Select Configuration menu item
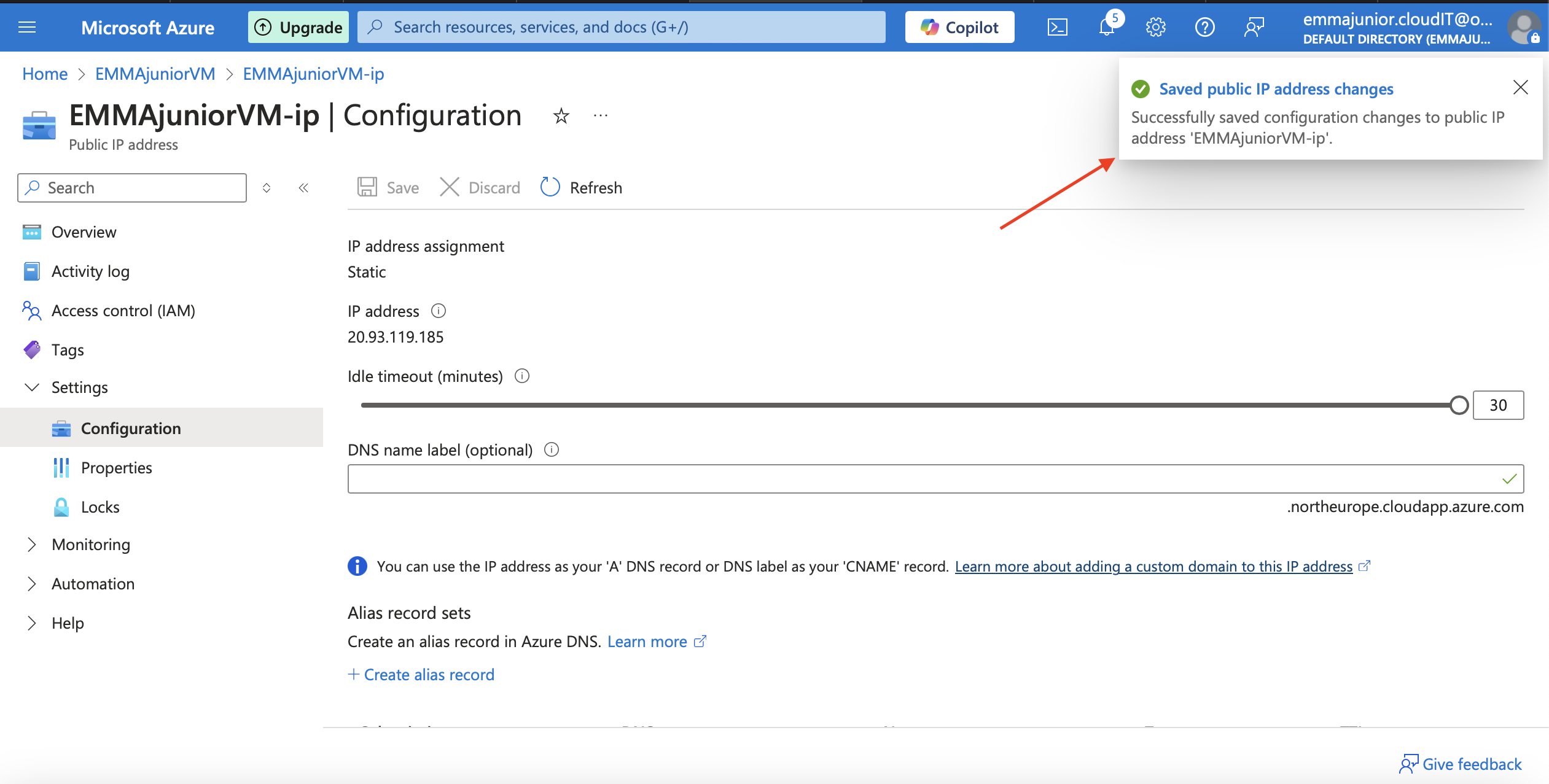The width and height of the screenshot is (1549, 784). coord(162,428)
